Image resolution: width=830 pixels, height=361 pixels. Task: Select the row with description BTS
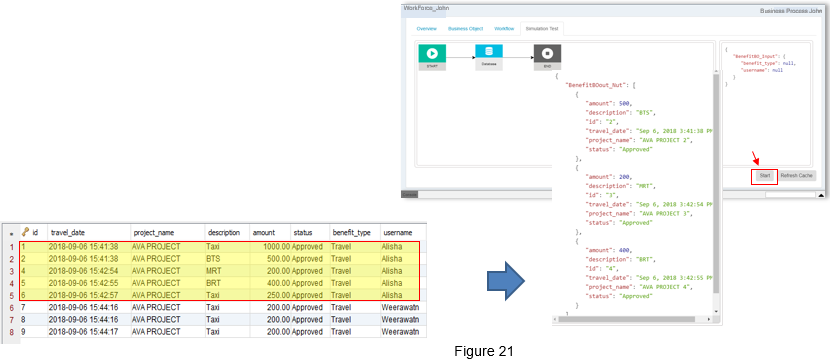[x=223, y=259]
